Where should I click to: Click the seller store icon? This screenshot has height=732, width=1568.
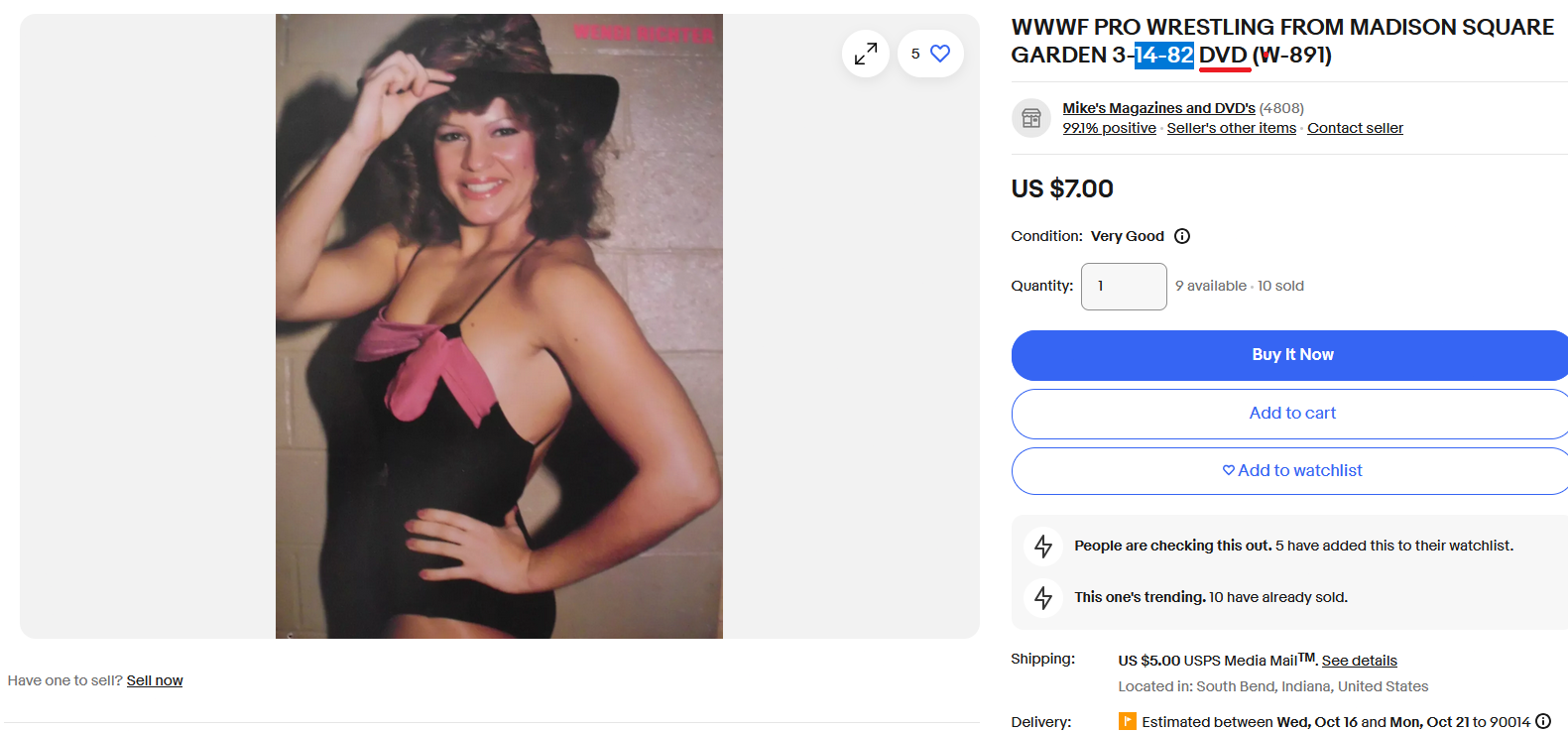1031,118
